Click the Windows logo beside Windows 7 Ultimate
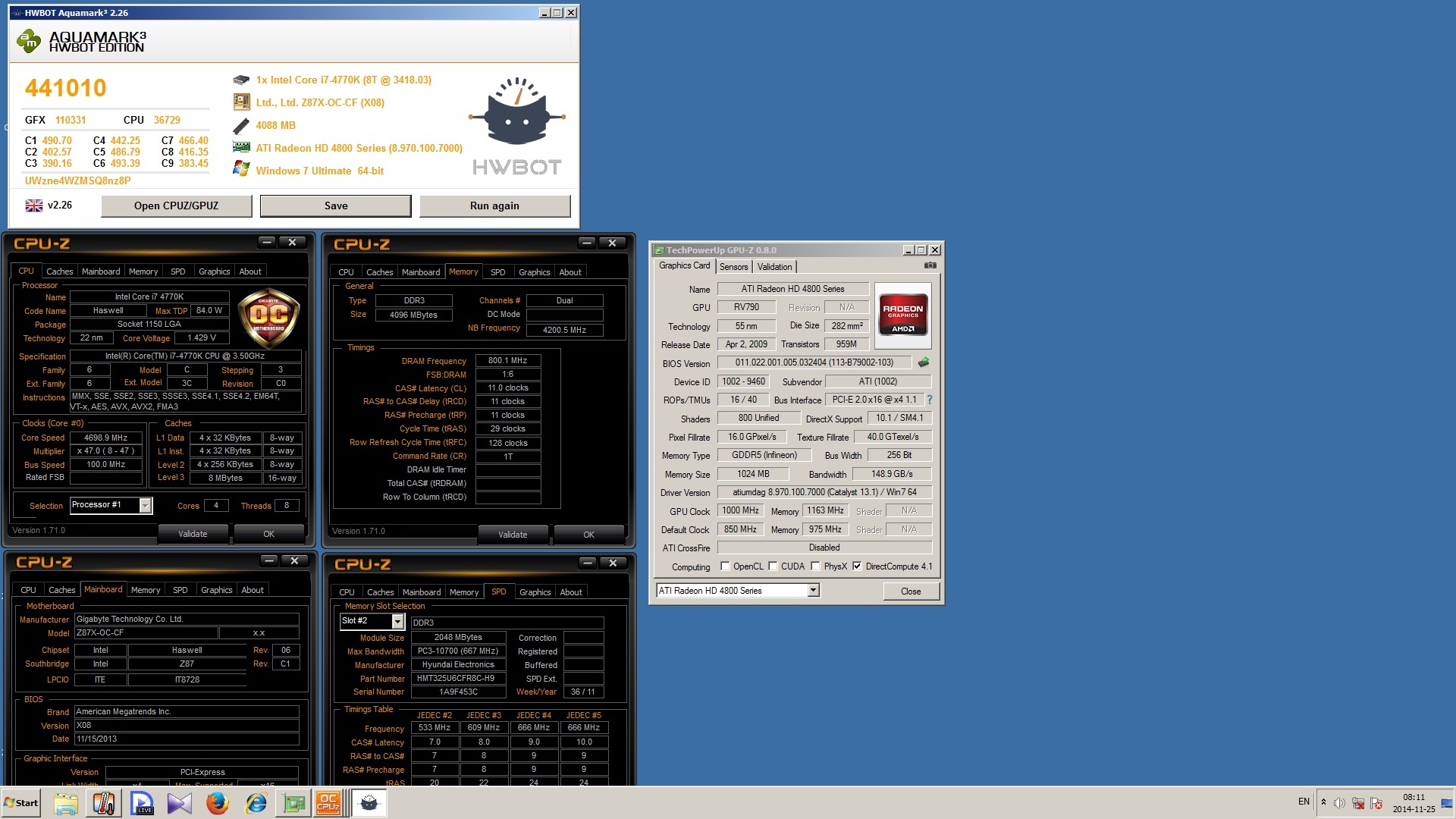Viewport: 1456px width, 819px height. pyautogui.click(x=241, y=169)
